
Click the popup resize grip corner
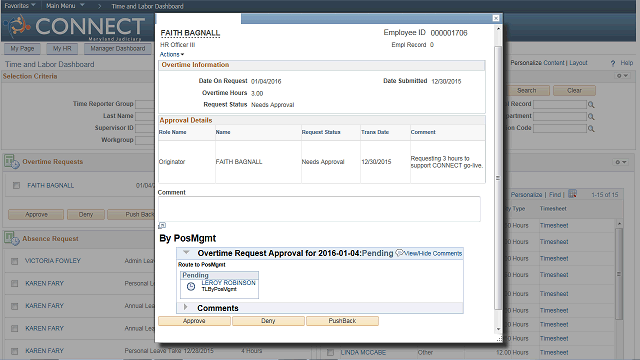[499, 339]
